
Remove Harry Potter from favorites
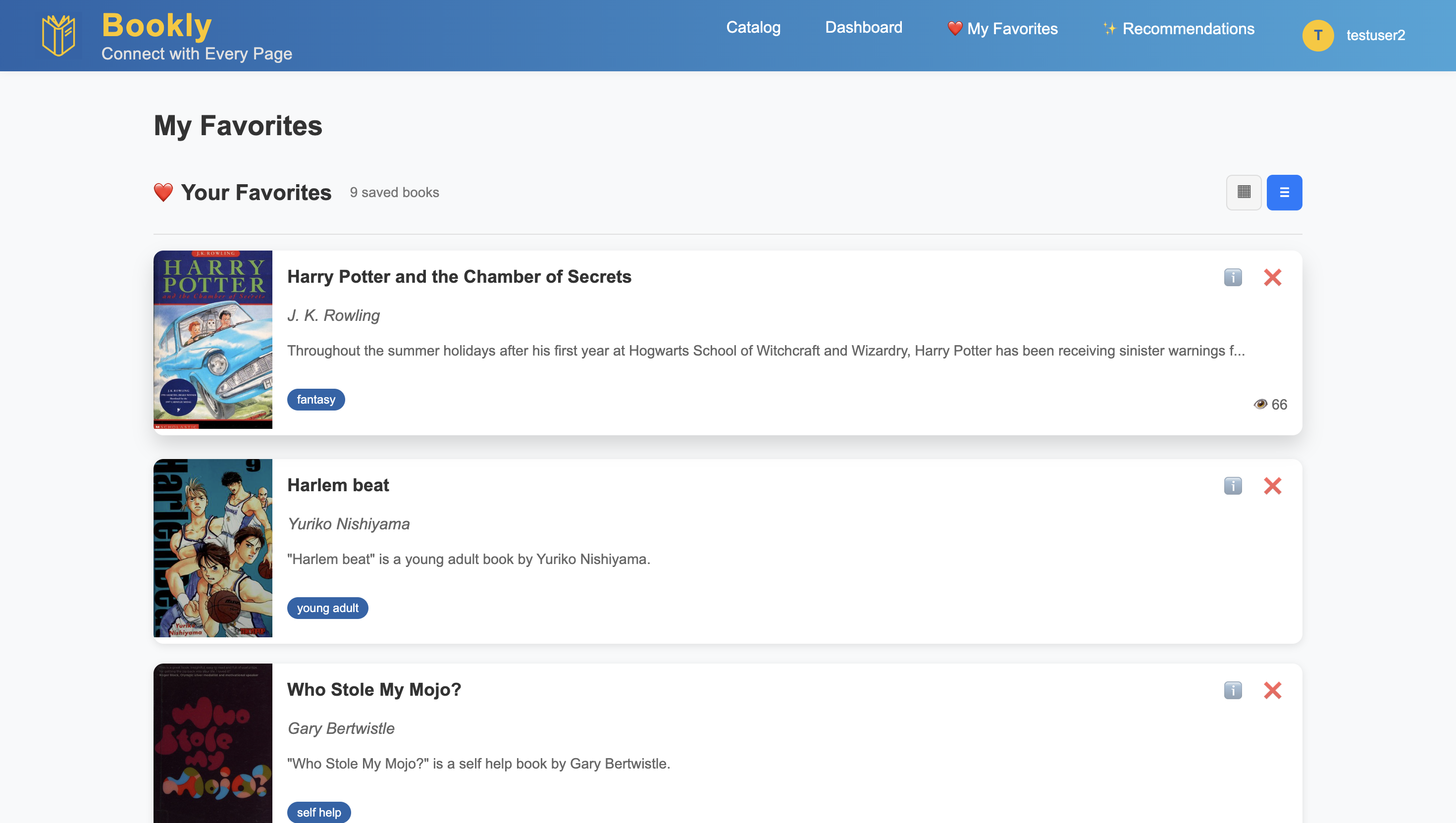pos(1272,277)
